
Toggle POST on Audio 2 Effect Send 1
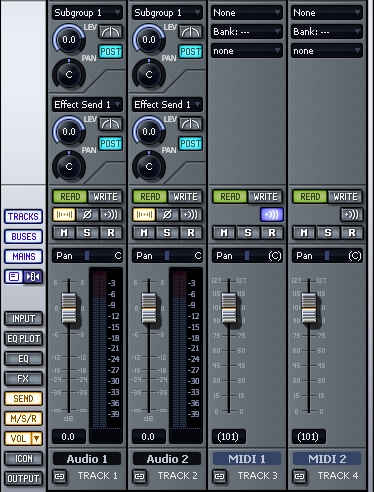190,144
